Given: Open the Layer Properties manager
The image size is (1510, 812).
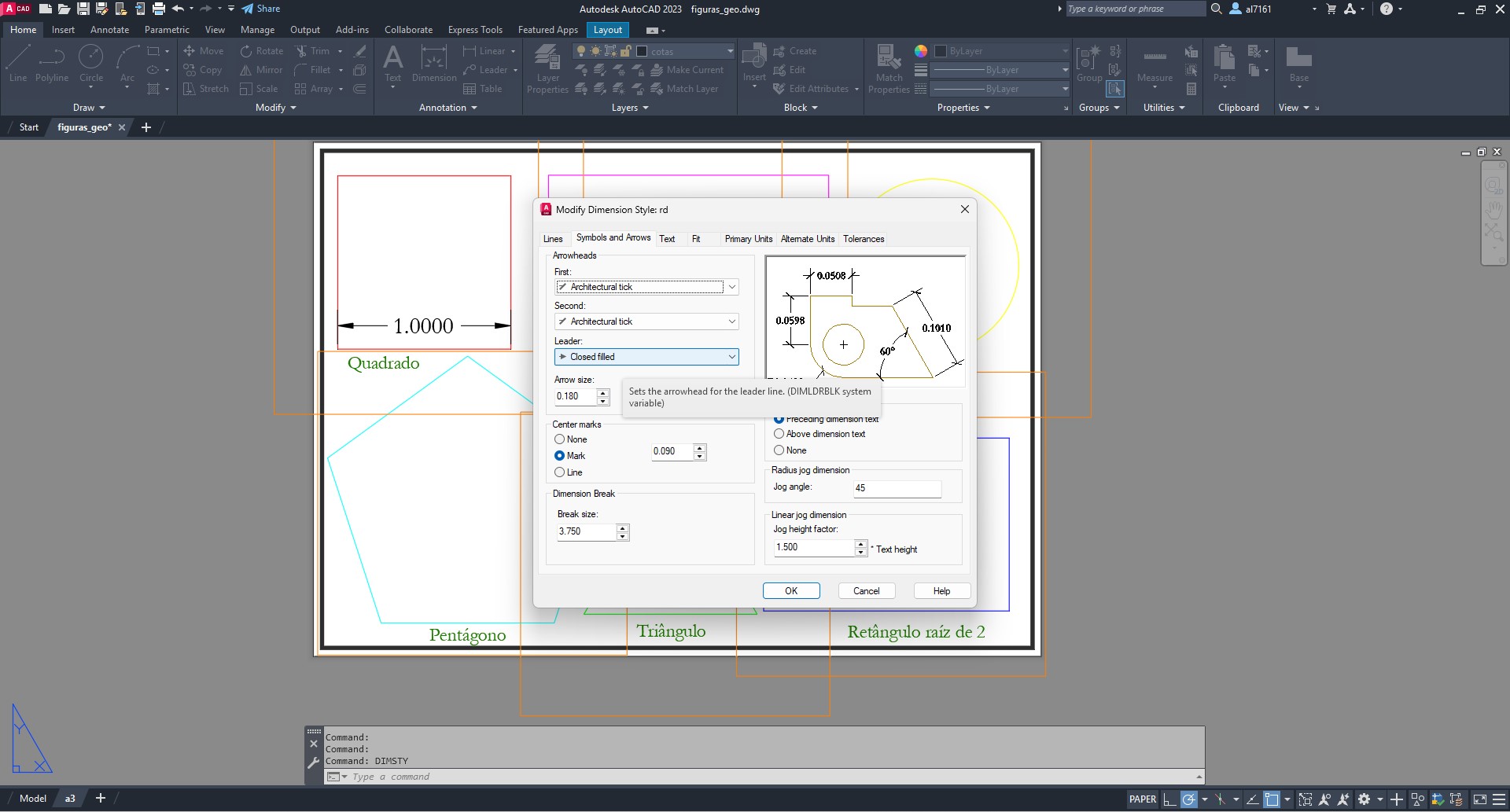Looking at the screenshot, I should 547,69.
